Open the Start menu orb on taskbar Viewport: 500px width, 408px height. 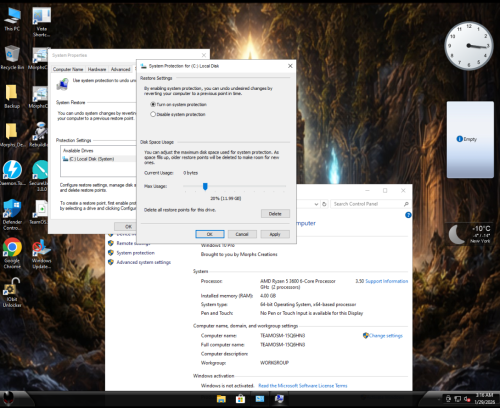[x=9, y=398]
